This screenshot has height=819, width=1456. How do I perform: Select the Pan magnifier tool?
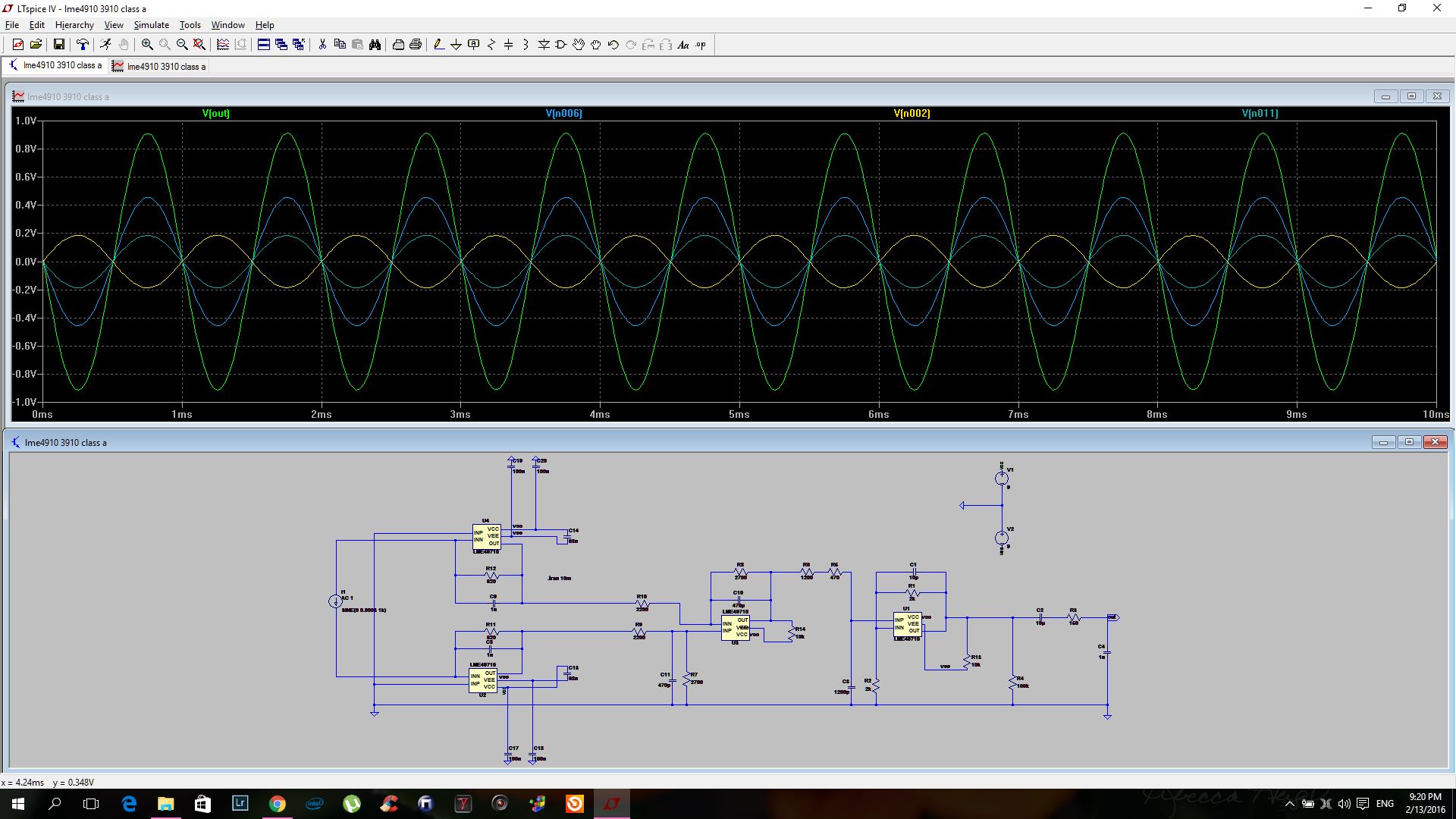[165, 45]
